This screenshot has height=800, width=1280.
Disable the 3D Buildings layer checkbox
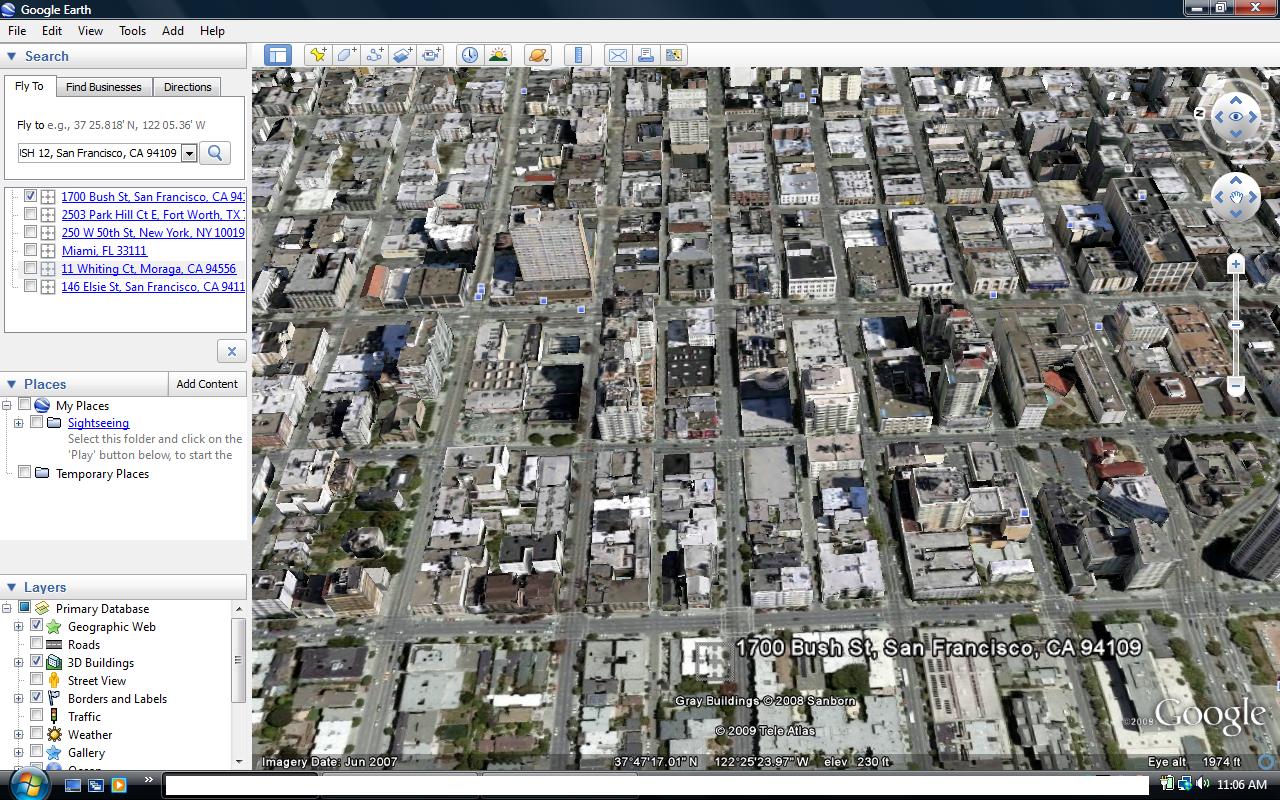[x=37, y=662]
